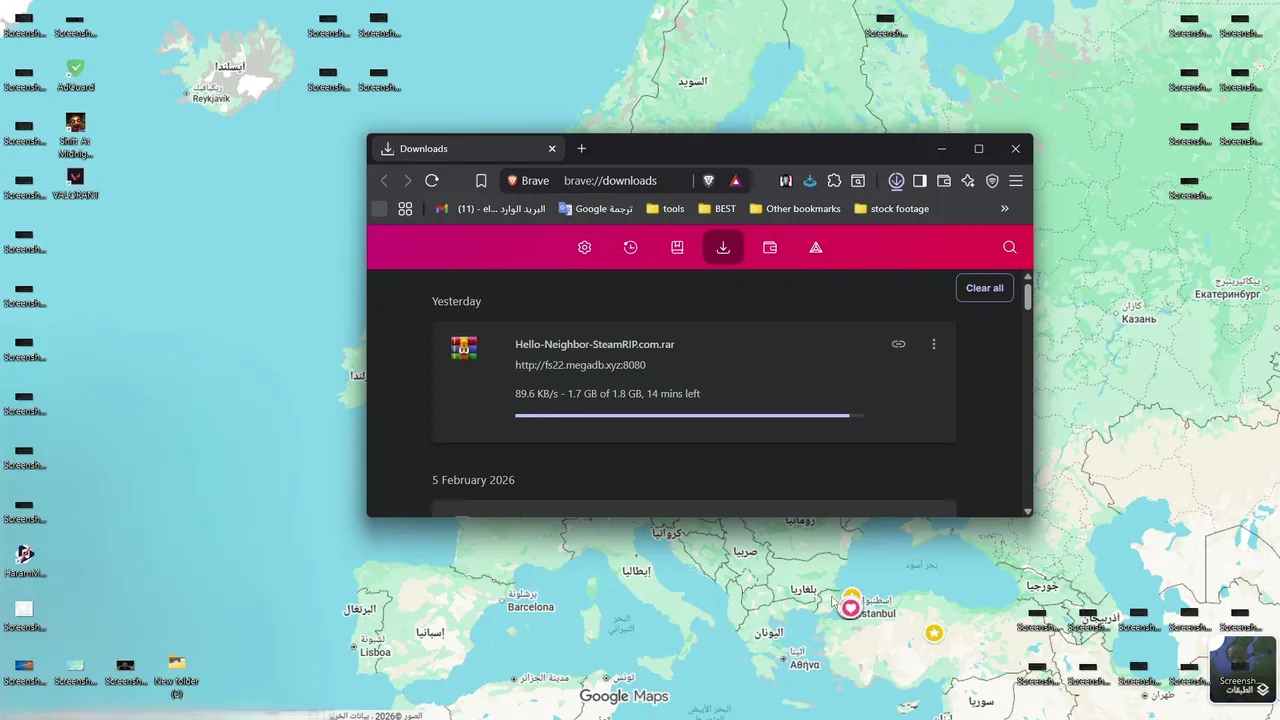Open the tab groups grid icon in bookmarks bar

click(x=405, y=209)
